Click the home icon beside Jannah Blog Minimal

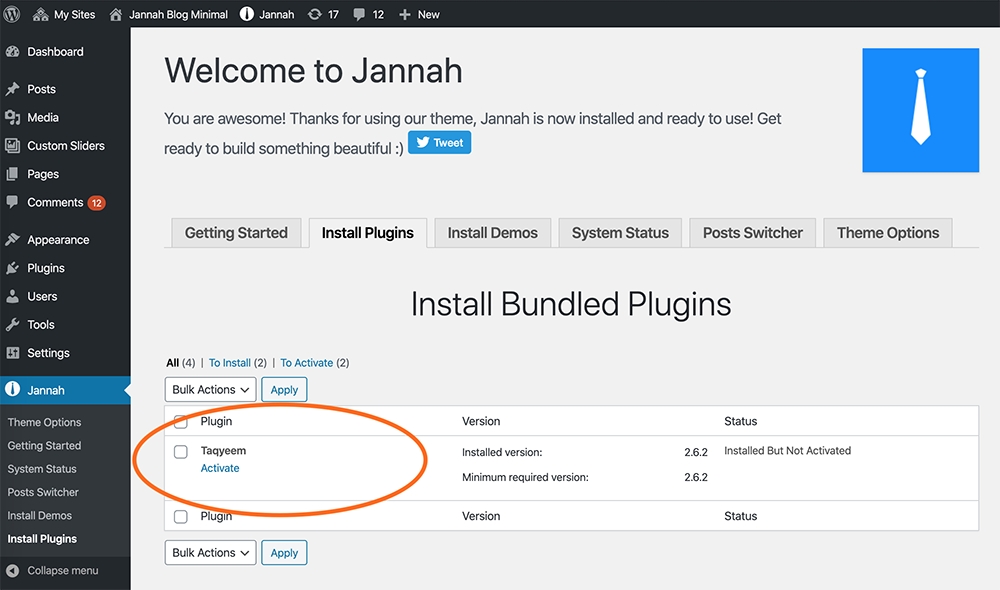click(x=115, y=14)
